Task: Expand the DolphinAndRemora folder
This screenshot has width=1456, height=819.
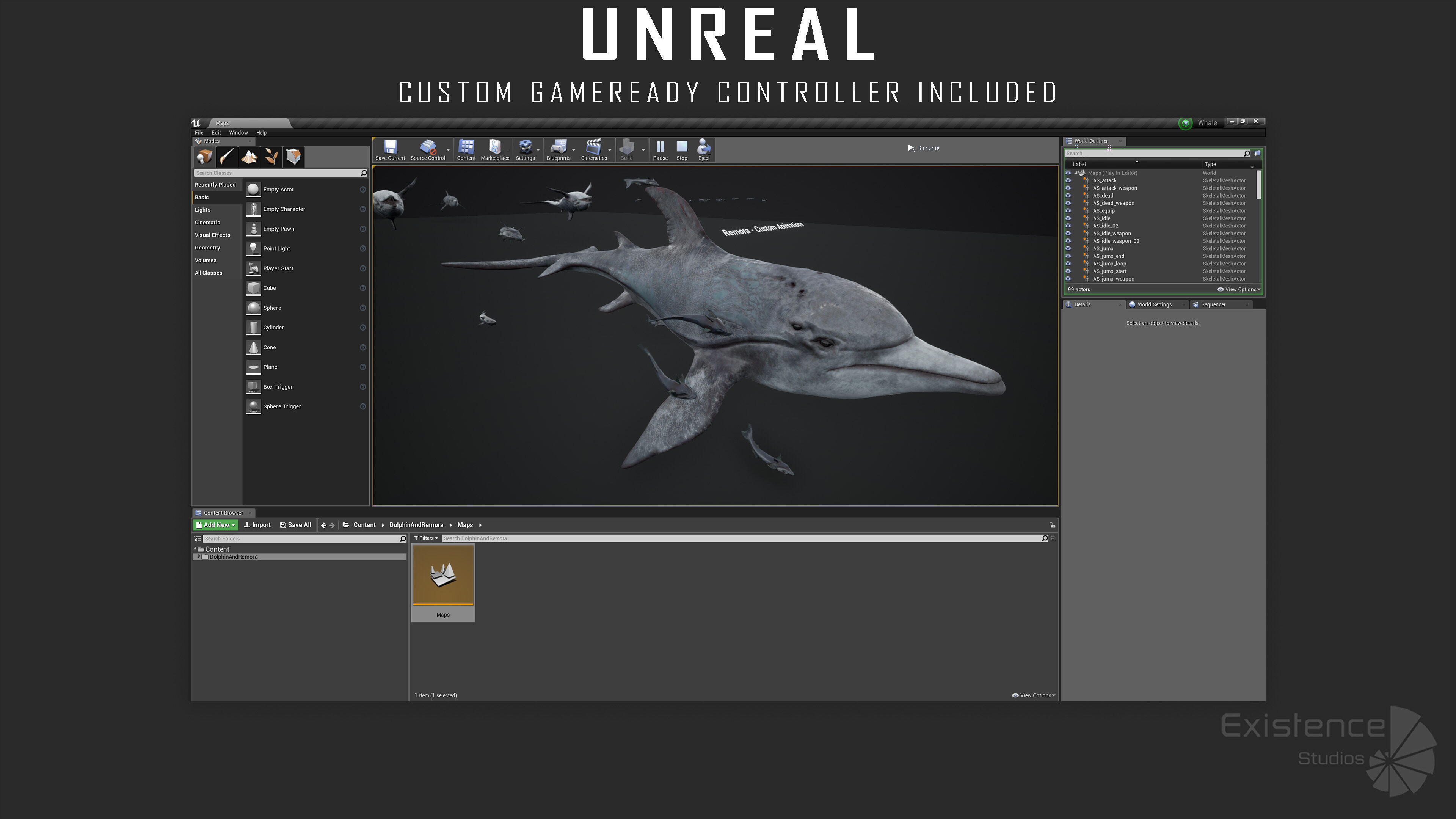Action: click(199, 557)
